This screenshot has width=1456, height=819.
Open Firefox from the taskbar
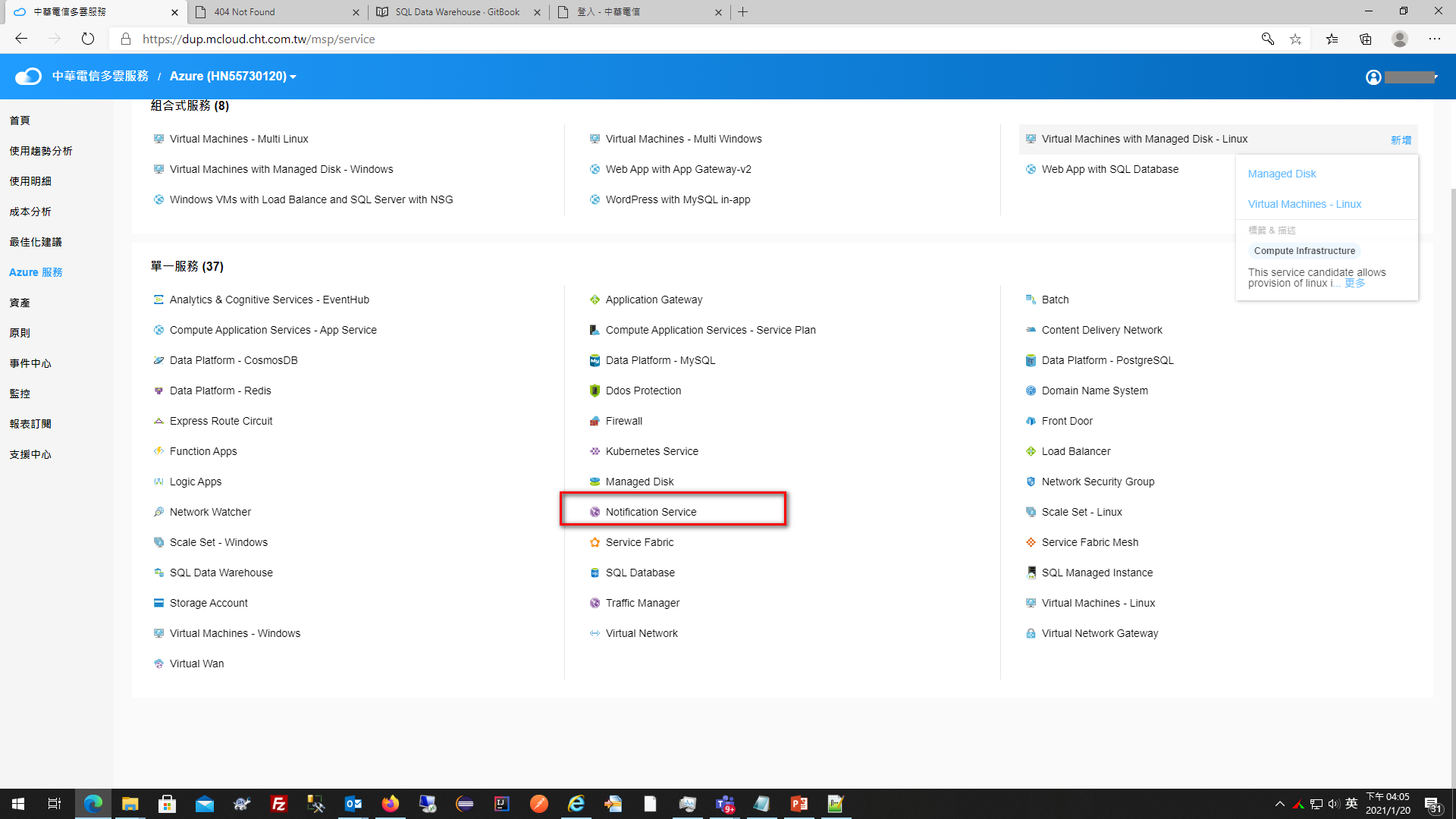click(x=391, y=804)
